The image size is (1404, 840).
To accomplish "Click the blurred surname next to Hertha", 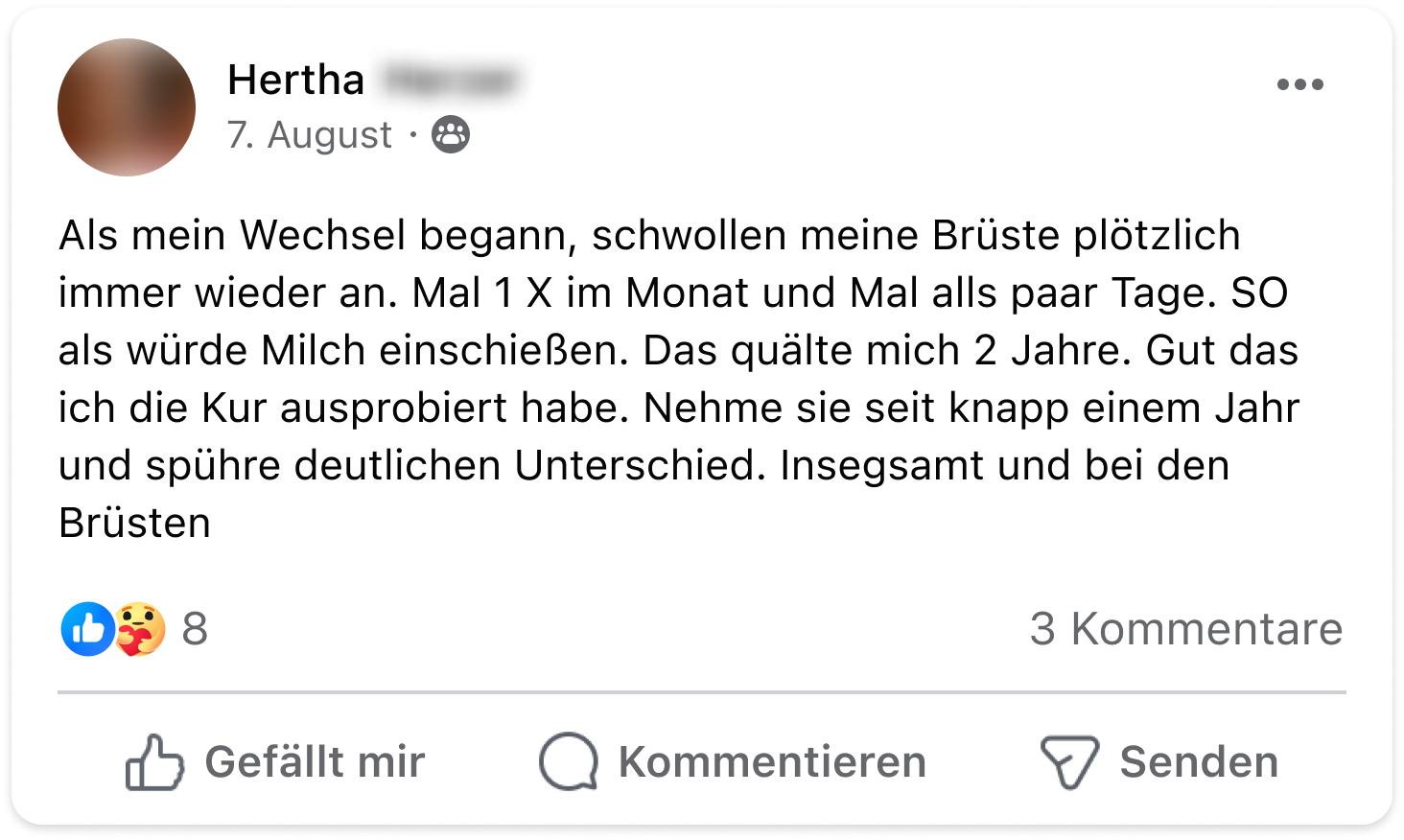I will (448, 80).
